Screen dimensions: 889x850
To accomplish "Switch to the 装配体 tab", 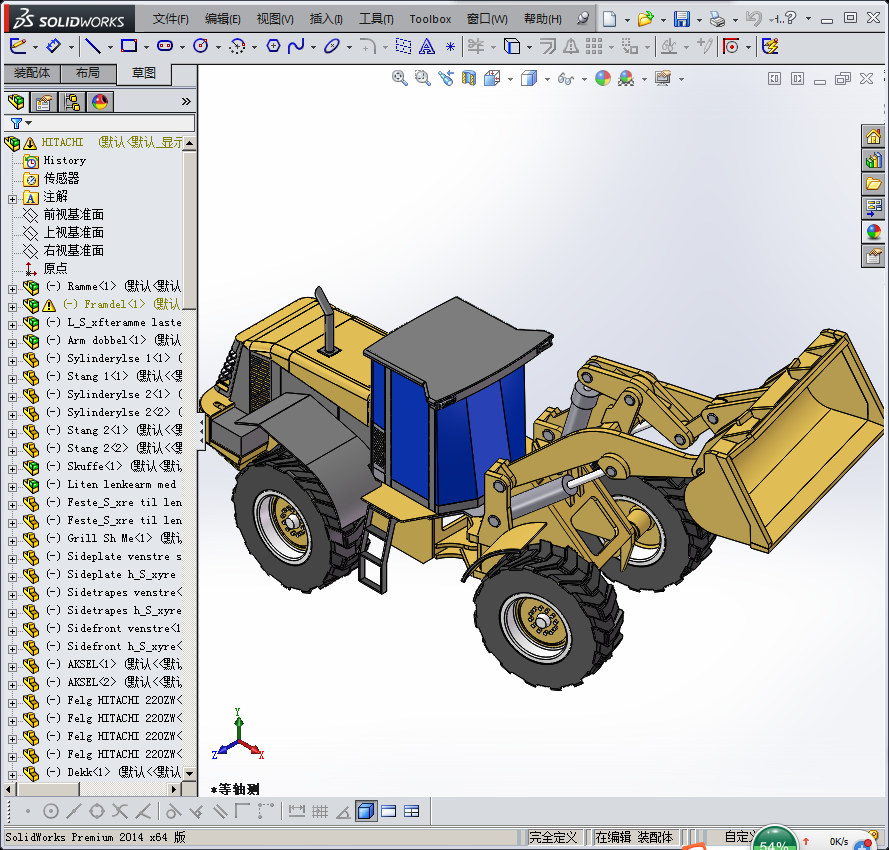I will (32, 73).
